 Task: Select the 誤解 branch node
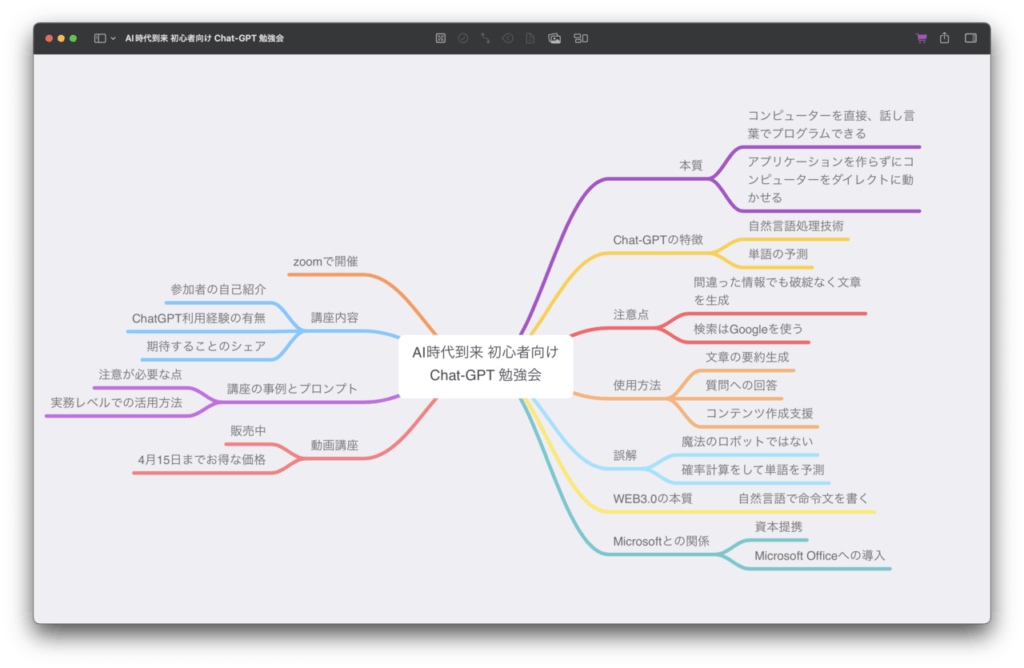pyautogui.click(x=625, y=455)
